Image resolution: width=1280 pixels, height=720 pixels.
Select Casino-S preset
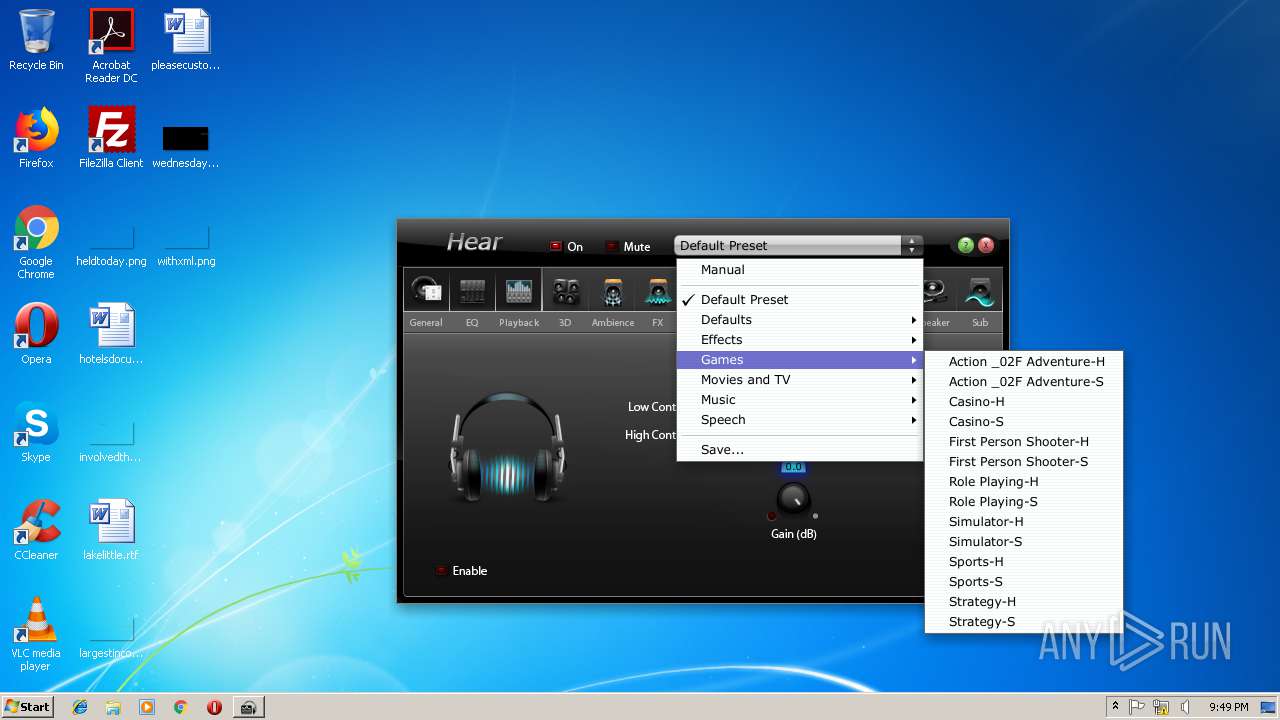[x=1024, y=422]
